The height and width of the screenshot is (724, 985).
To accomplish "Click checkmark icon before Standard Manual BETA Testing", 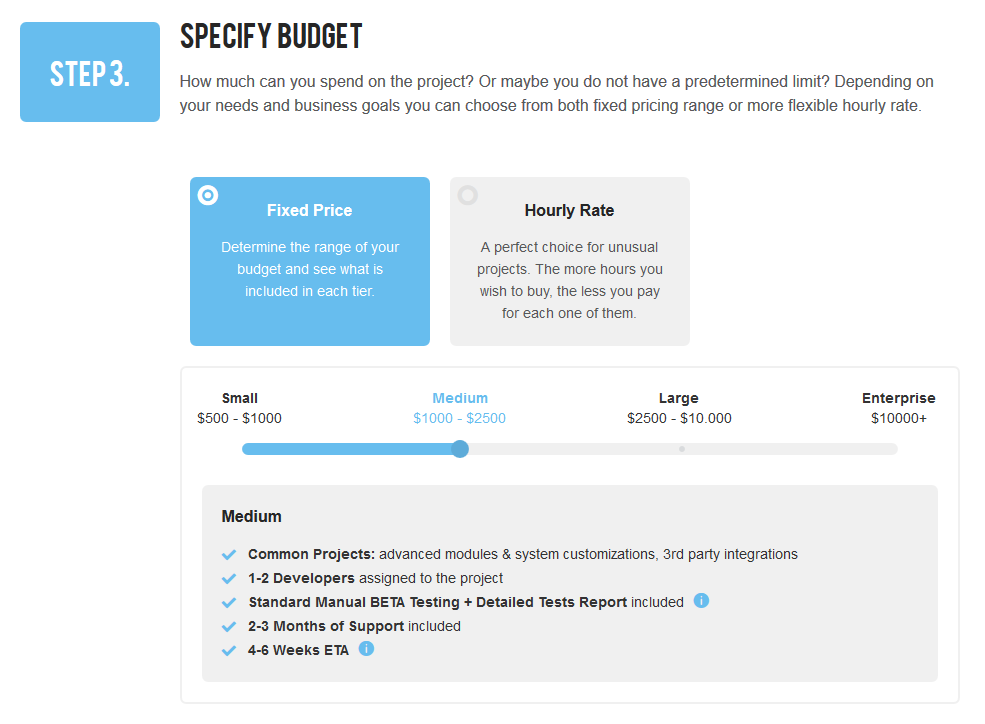I will tap(229, 603).
